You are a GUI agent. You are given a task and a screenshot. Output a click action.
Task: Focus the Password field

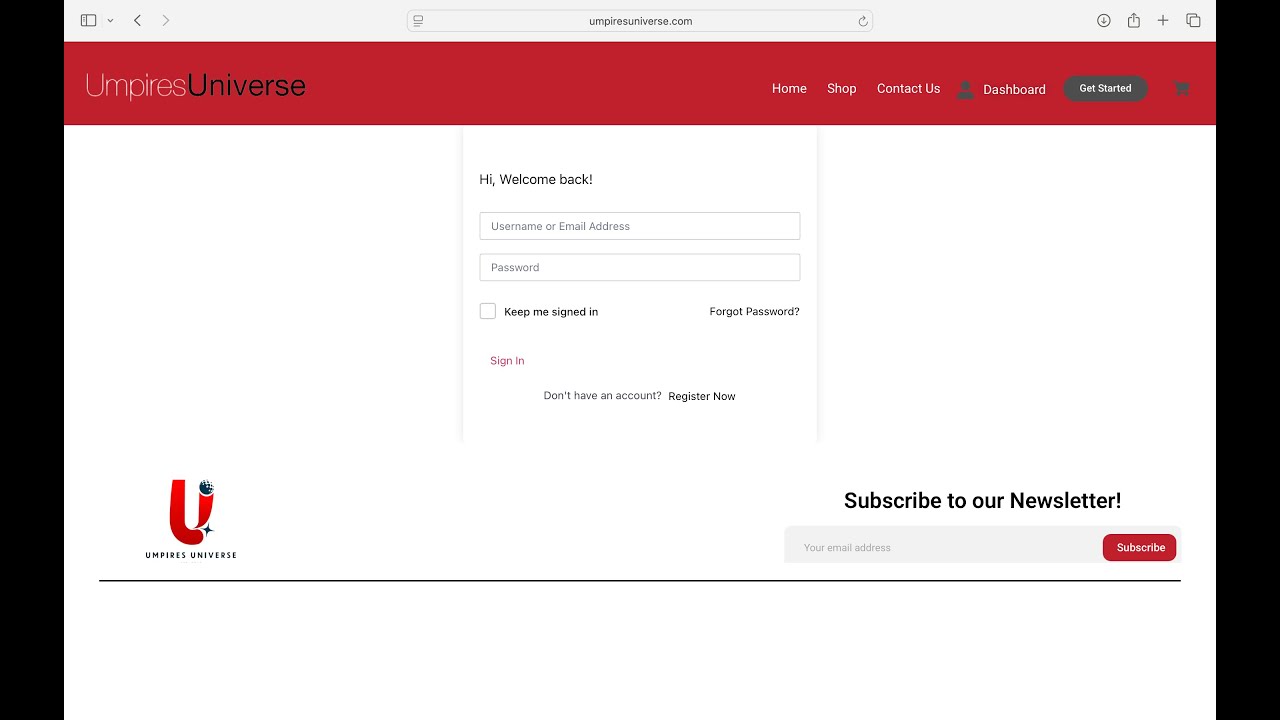[x=640, y=267]
